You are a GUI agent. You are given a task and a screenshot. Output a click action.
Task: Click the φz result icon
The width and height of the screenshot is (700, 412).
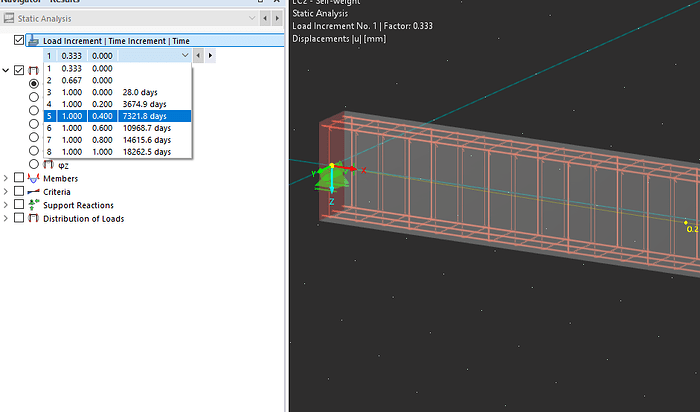click(x=48, y=165)
